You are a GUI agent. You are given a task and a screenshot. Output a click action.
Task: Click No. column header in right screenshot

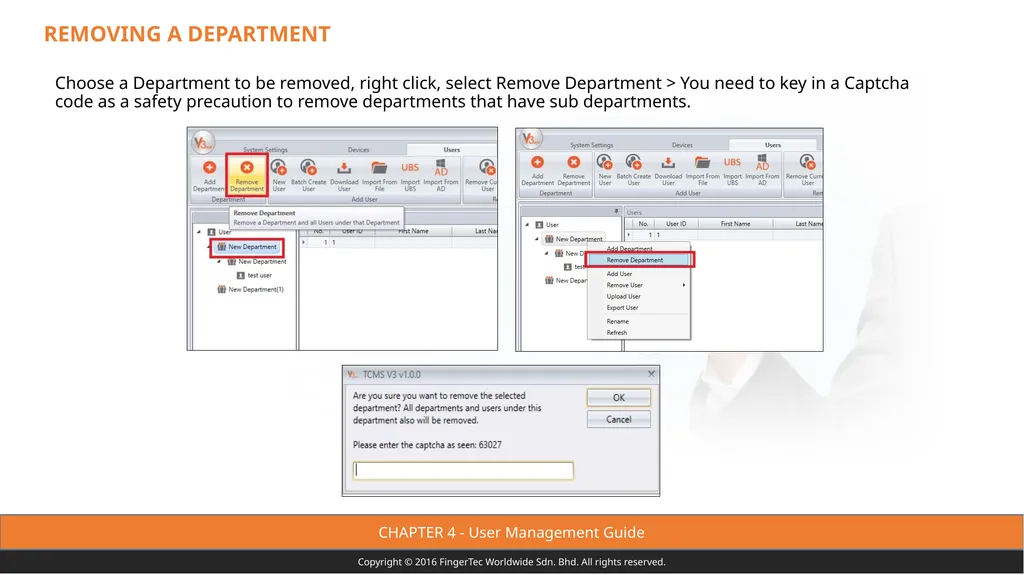click(x=643, y=223)
